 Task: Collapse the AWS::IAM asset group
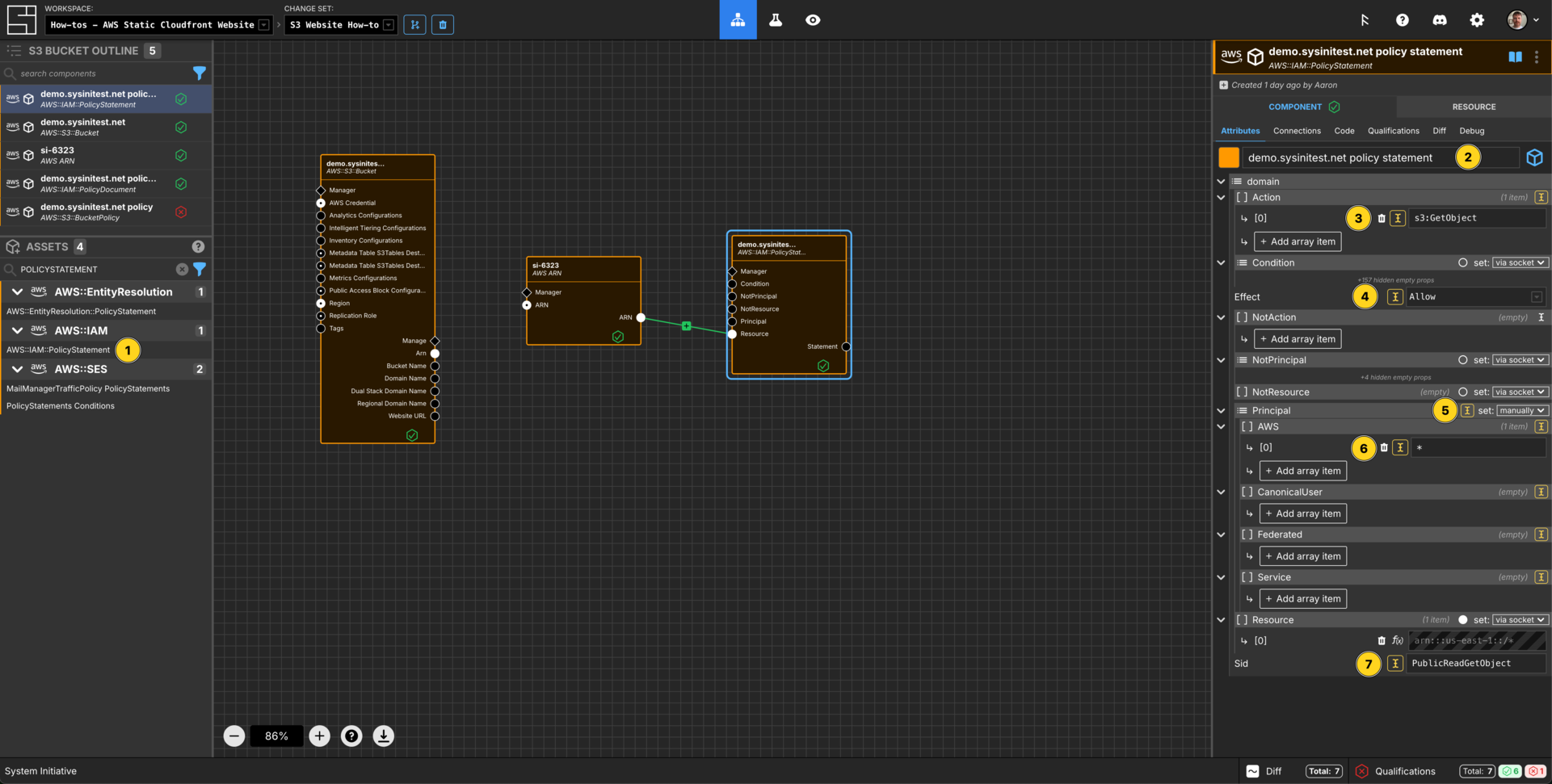pos(17,330)
